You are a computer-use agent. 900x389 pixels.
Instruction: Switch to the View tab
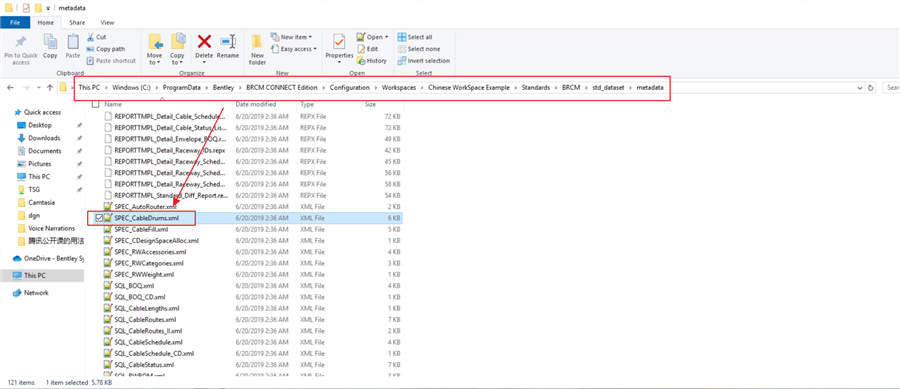pyautogui.click(x=107, y=22)
